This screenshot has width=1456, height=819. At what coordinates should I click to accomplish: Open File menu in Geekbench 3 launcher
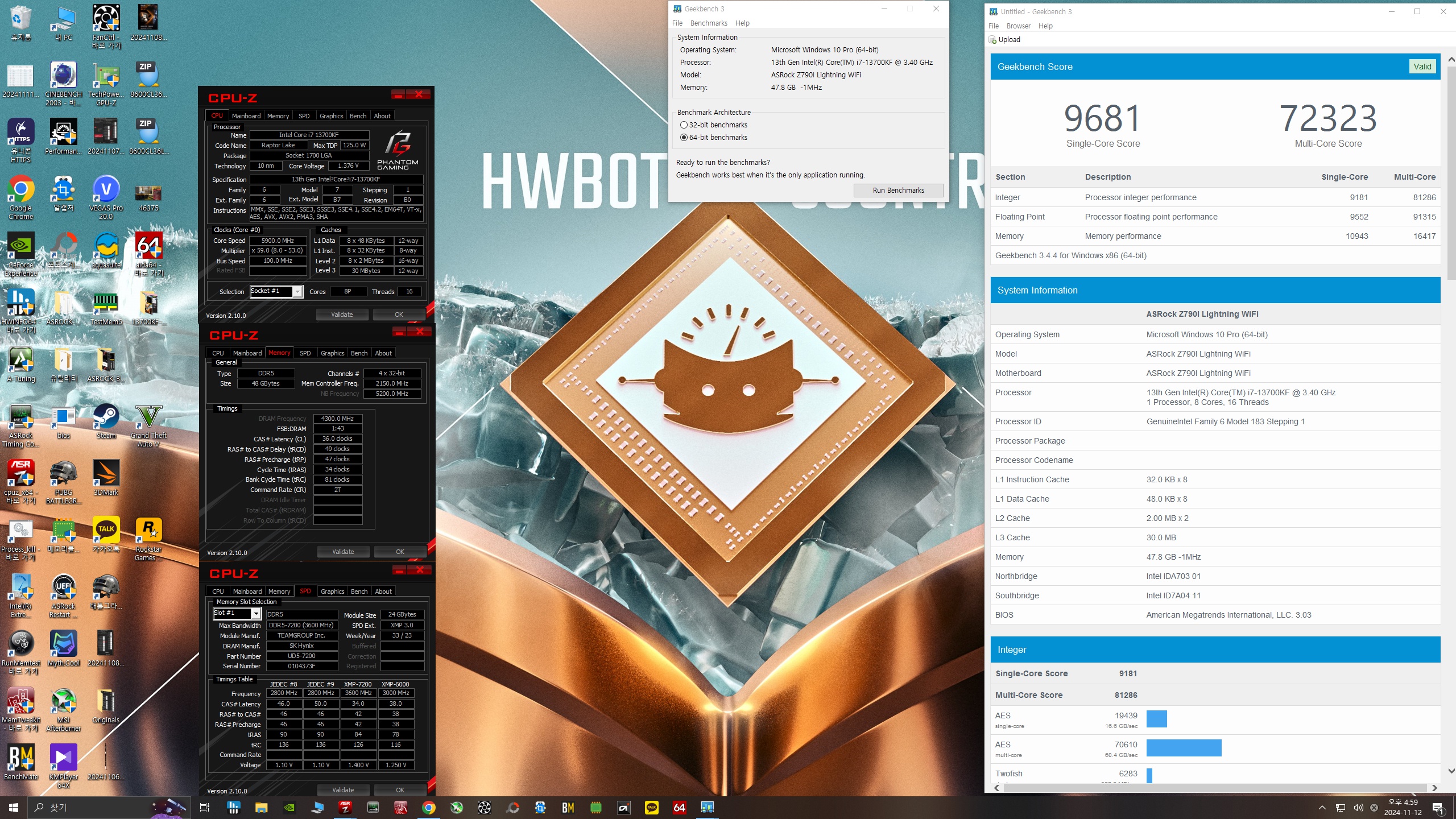[677, 23]
